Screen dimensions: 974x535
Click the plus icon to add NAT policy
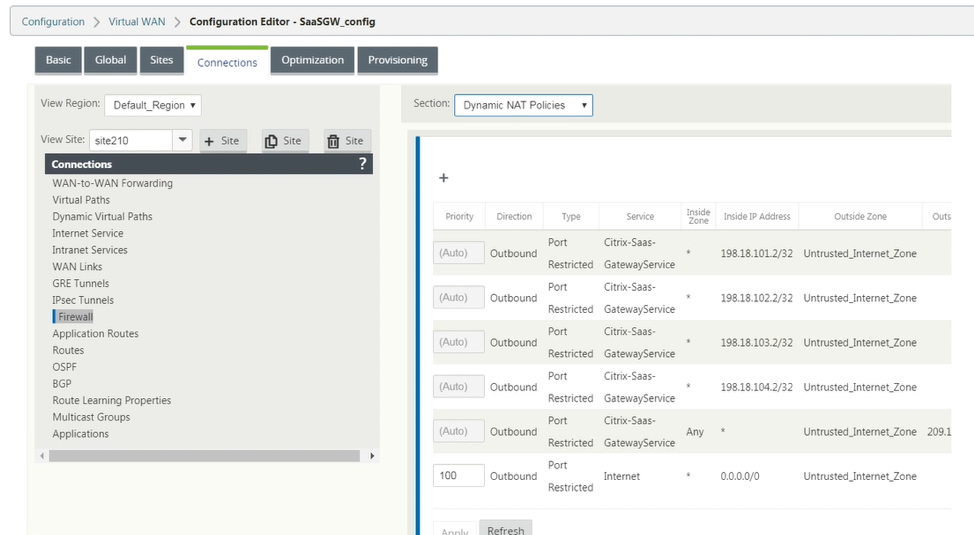coord(444,178)
